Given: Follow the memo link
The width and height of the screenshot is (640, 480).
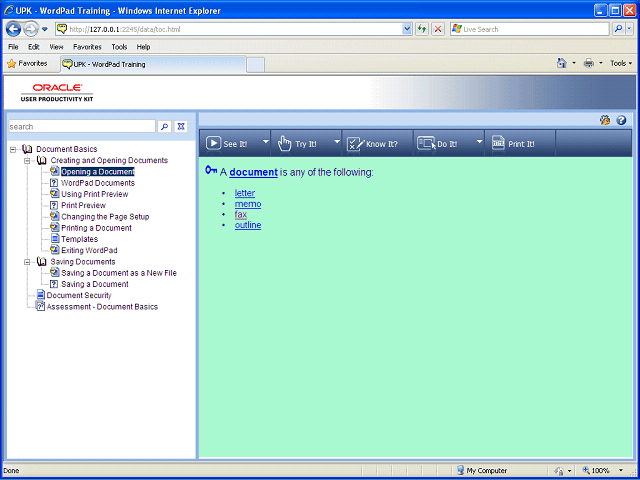Looking at the screenshot, I should pyautogui.click(x=248, y=204).
